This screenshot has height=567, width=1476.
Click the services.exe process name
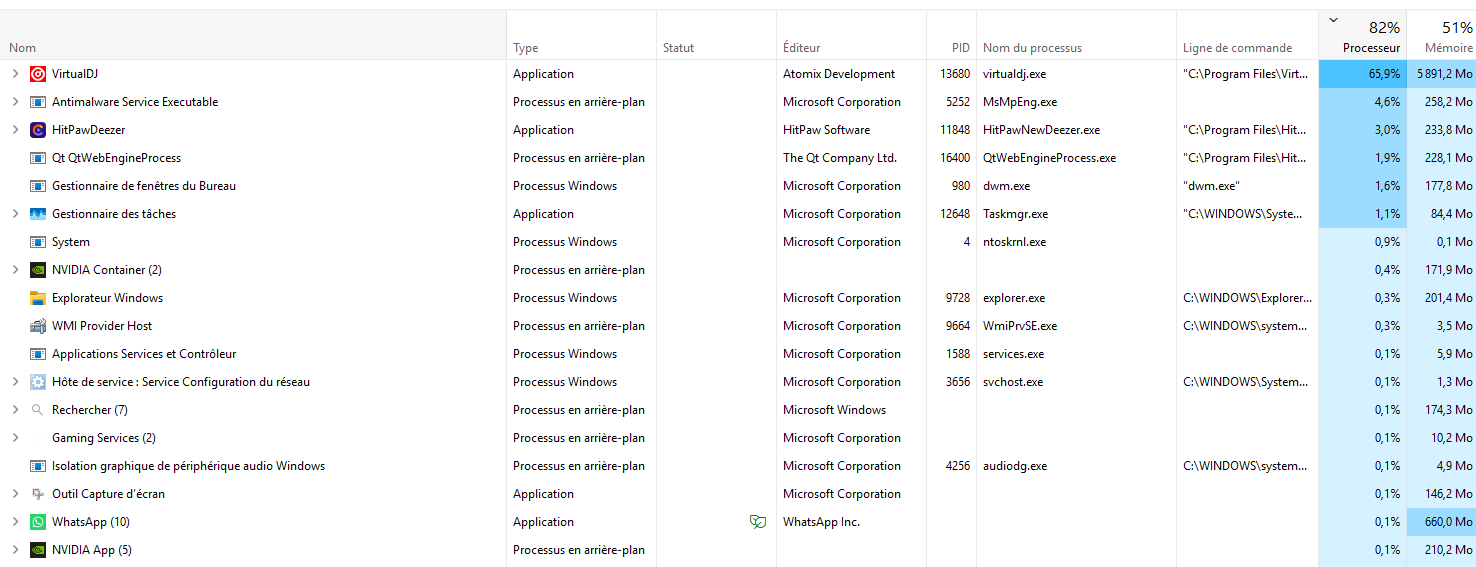[1013, 354]
